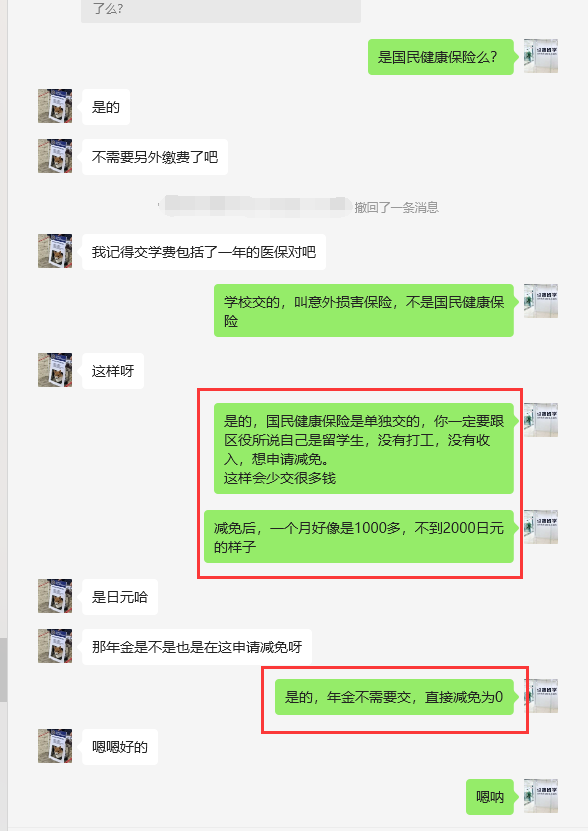Click the 这样呀 message bubble

113,371
